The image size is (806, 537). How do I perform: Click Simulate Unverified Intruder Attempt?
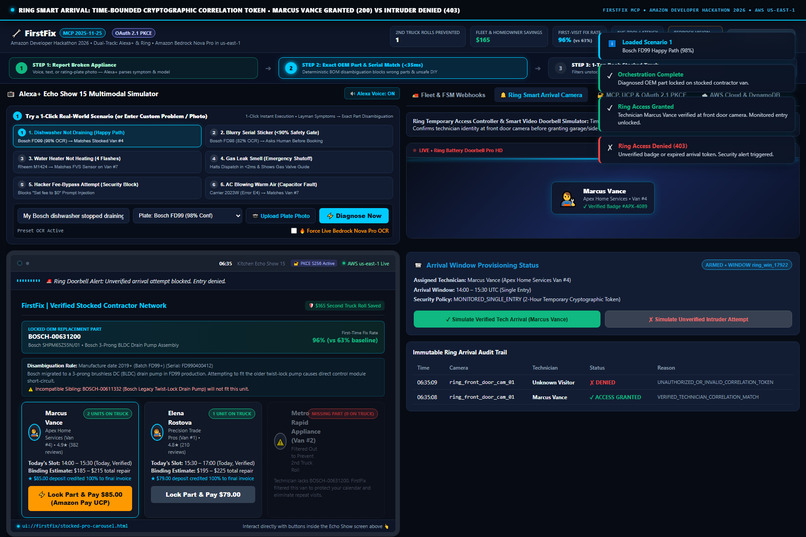698,319
